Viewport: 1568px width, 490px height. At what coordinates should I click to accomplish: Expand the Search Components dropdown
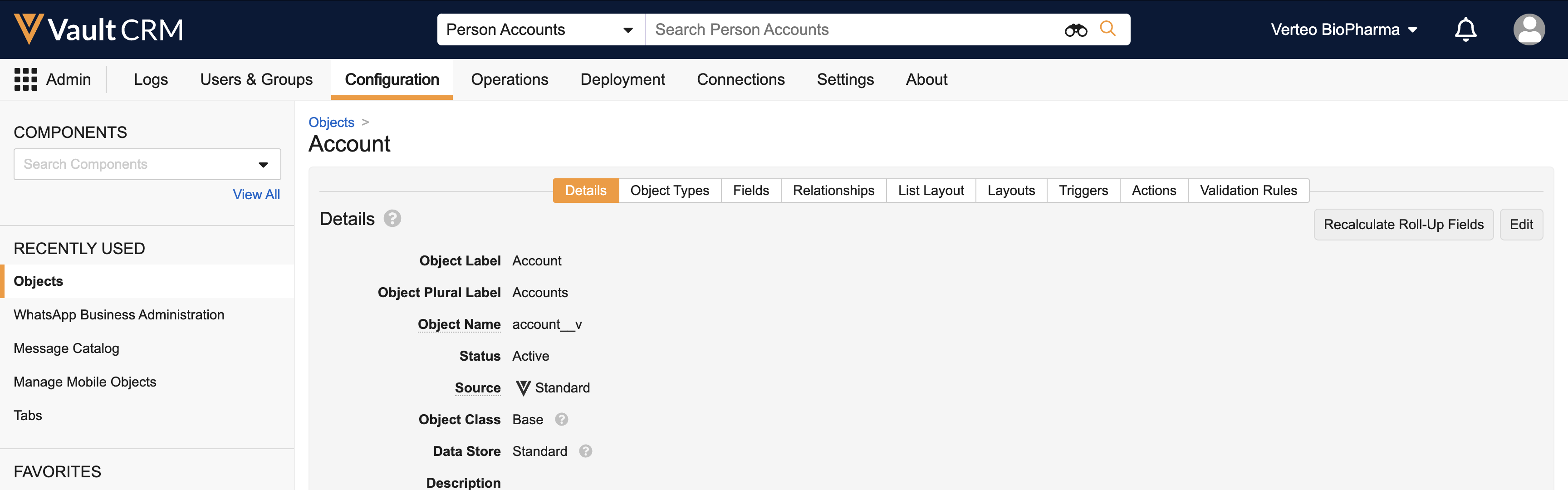[263, 164]
